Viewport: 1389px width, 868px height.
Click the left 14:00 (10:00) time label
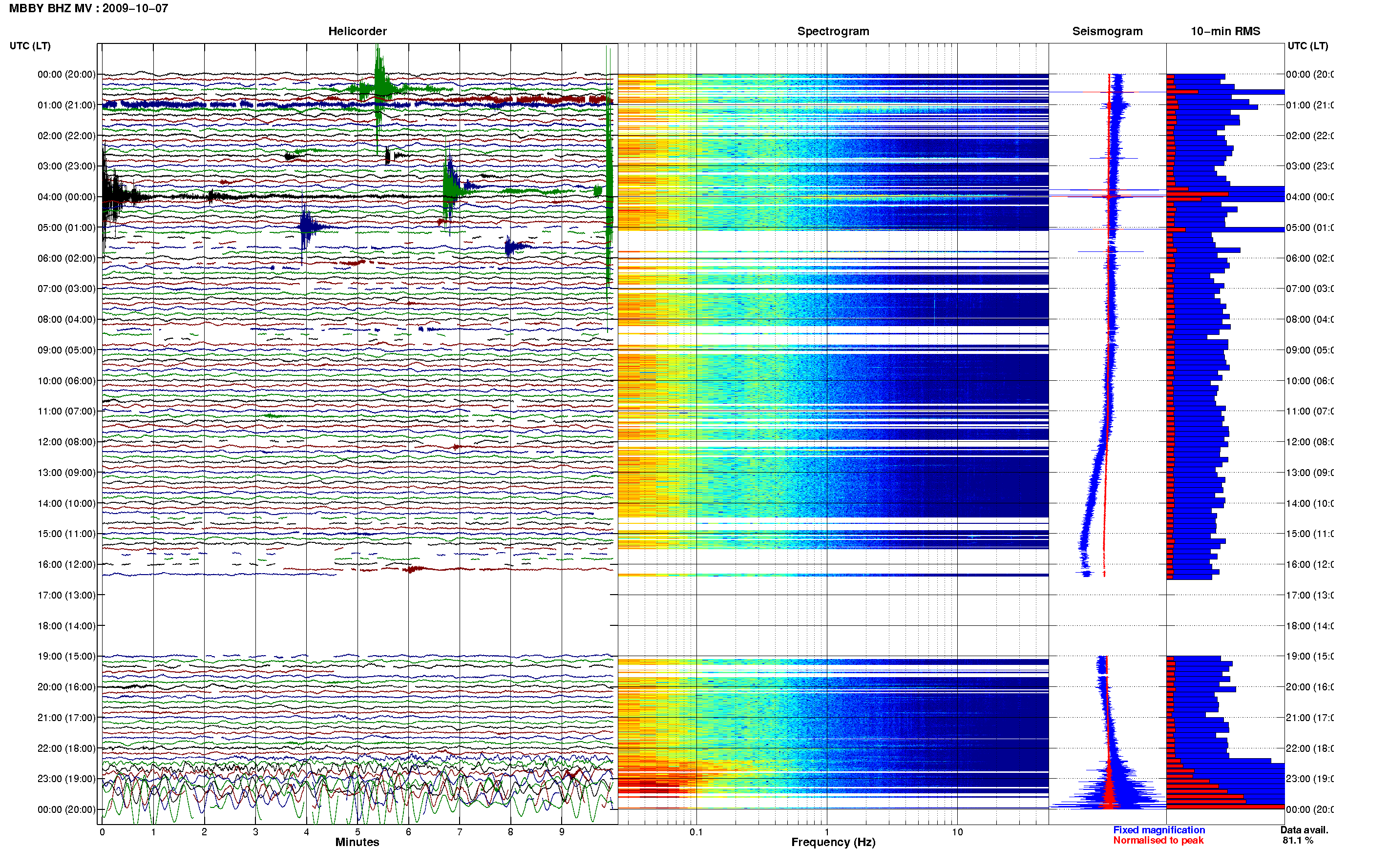pyautogui.click(x=66, y=503)
